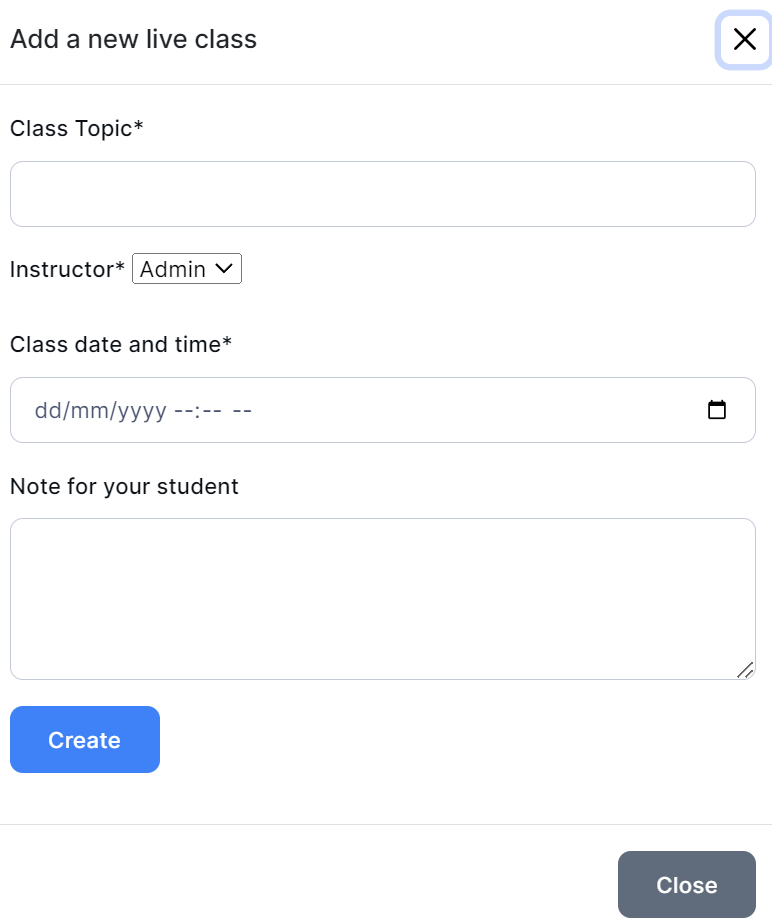Open the calendar picker icon
This screenshot has width=772, height=919.
click(x=716, y=410)
